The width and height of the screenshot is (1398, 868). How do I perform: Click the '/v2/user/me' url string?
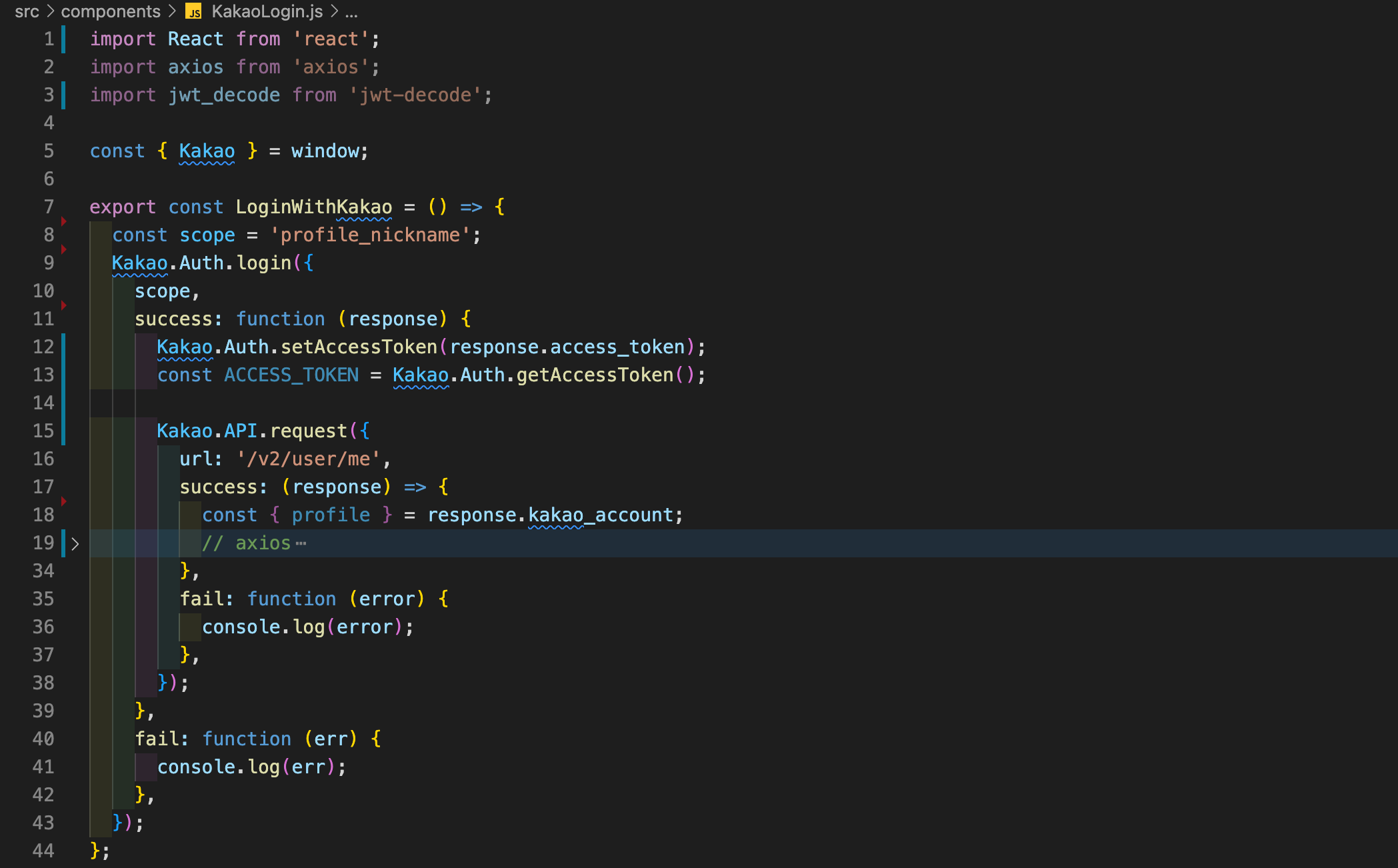tap(309, 459)
